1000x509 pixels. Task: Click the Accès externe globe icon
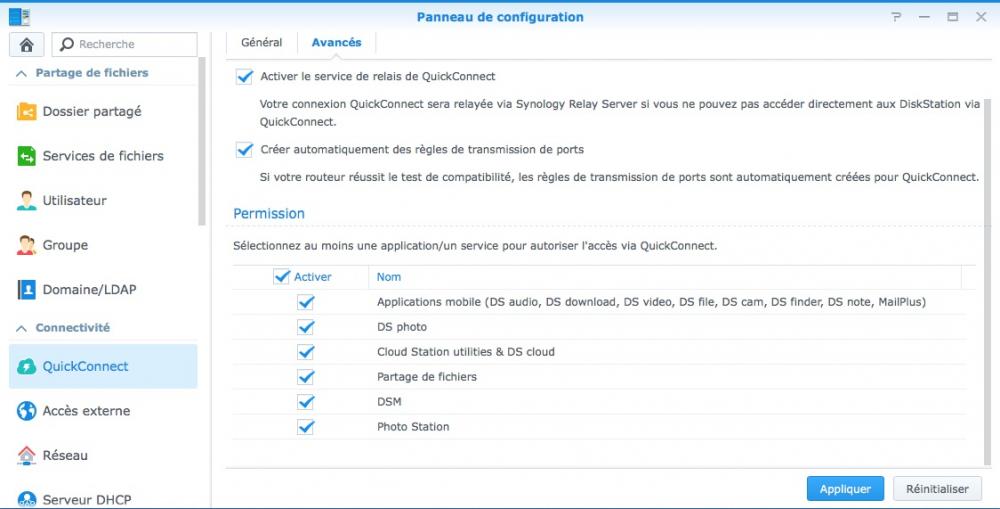pyautogui.click(x=26, y=411)
